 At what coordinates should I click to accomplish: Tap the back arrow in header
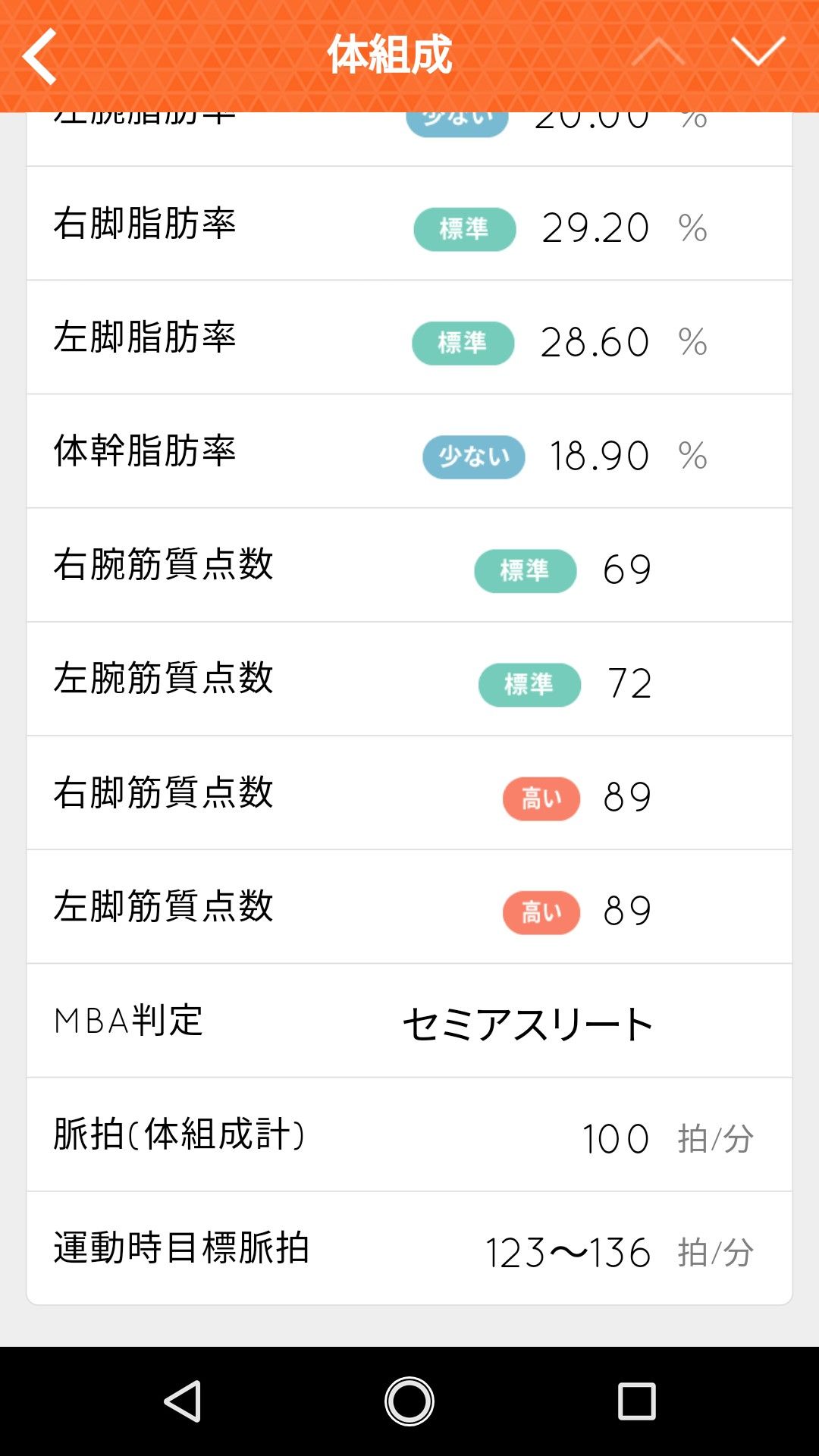39,55
